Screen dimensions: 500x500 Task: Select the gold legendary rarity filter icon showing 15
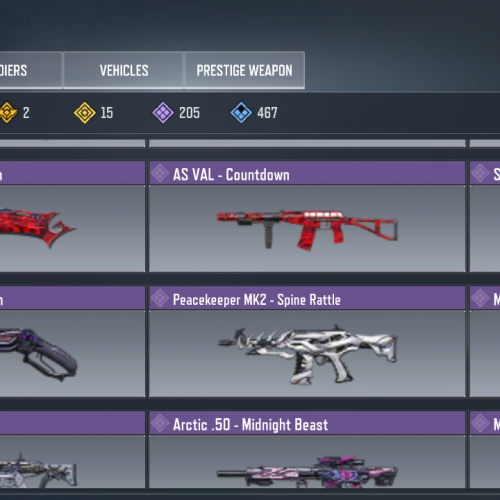click(85, 113)
